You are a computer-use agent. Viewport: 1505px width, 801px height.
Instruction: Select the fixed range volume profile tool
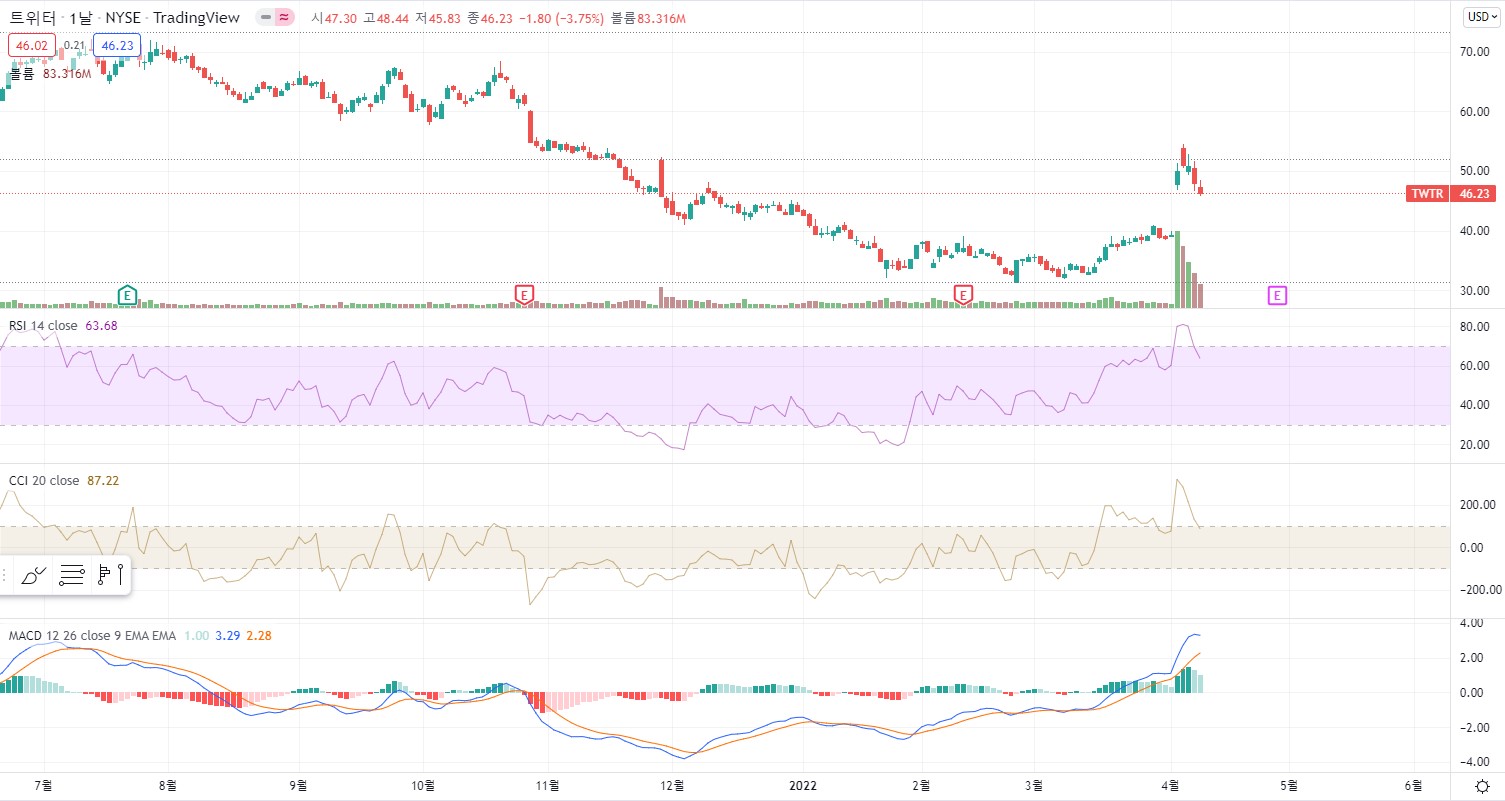pyautogui.click(x=110, y=575)
